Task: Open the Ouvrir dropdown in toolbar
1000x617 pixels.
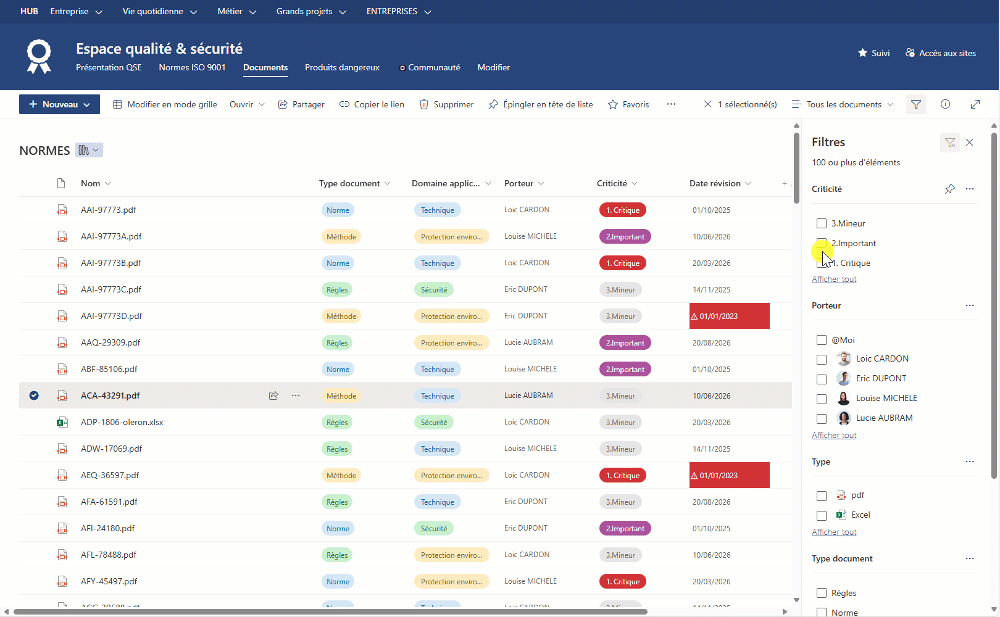Action: 247,104
